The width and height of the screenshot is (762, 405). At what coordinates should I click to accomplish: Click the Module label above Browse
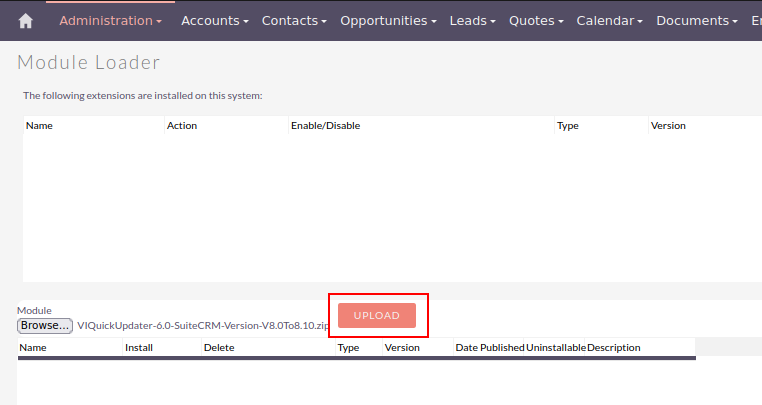(x=34, y=310)
